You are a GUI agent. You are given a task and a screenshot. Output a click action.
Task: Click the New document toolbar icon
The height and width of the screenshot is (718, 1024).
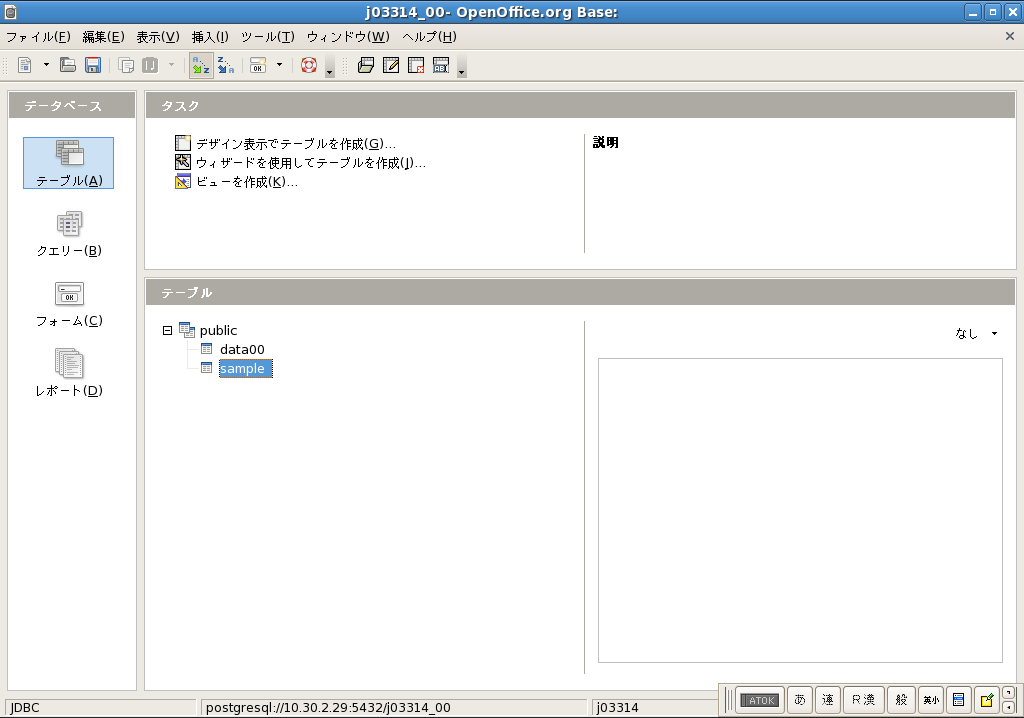25,65
